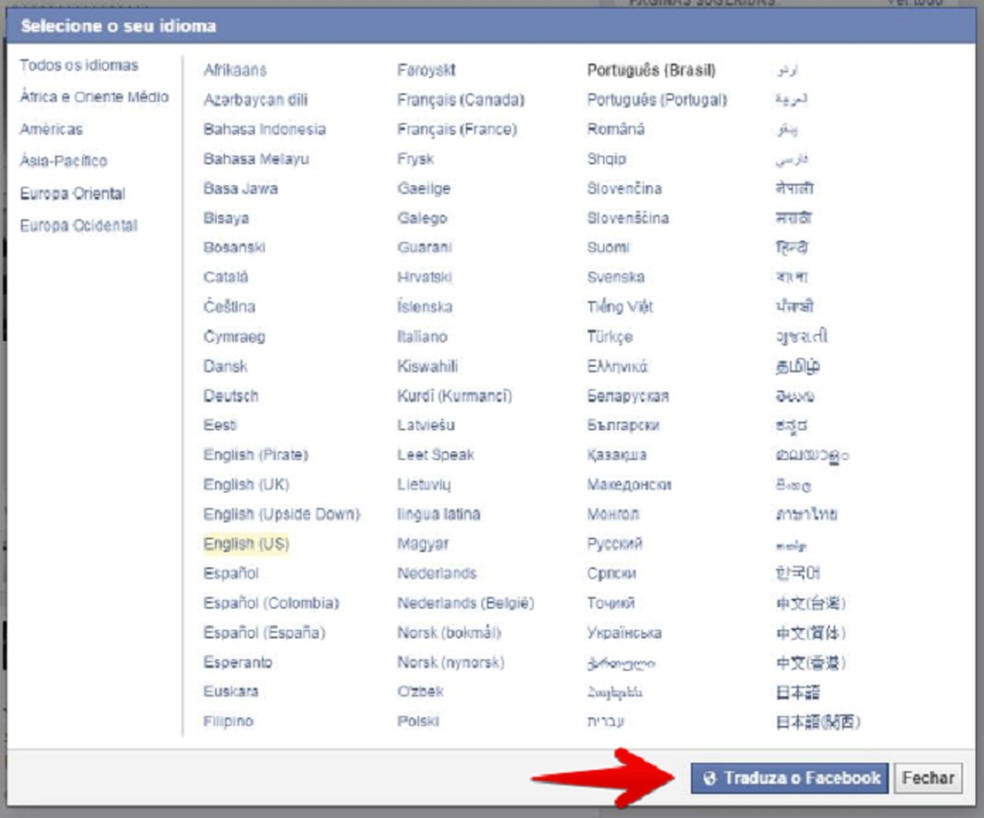Select Norsk (bokmål) language
The width and height of the screenshot is (984, 818).
(449, 633)
